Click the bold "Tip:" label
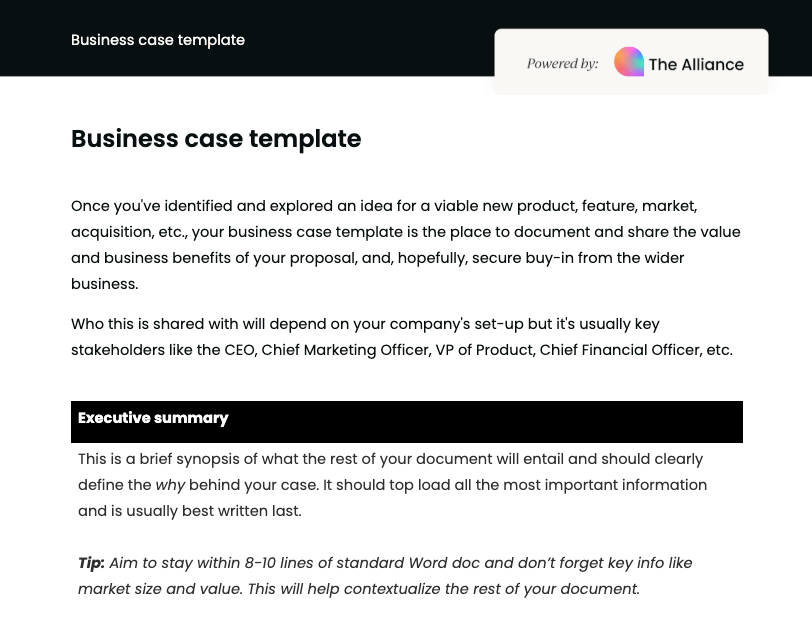Image resolution: width=812 pixels, height=636 pixels. 91,563
